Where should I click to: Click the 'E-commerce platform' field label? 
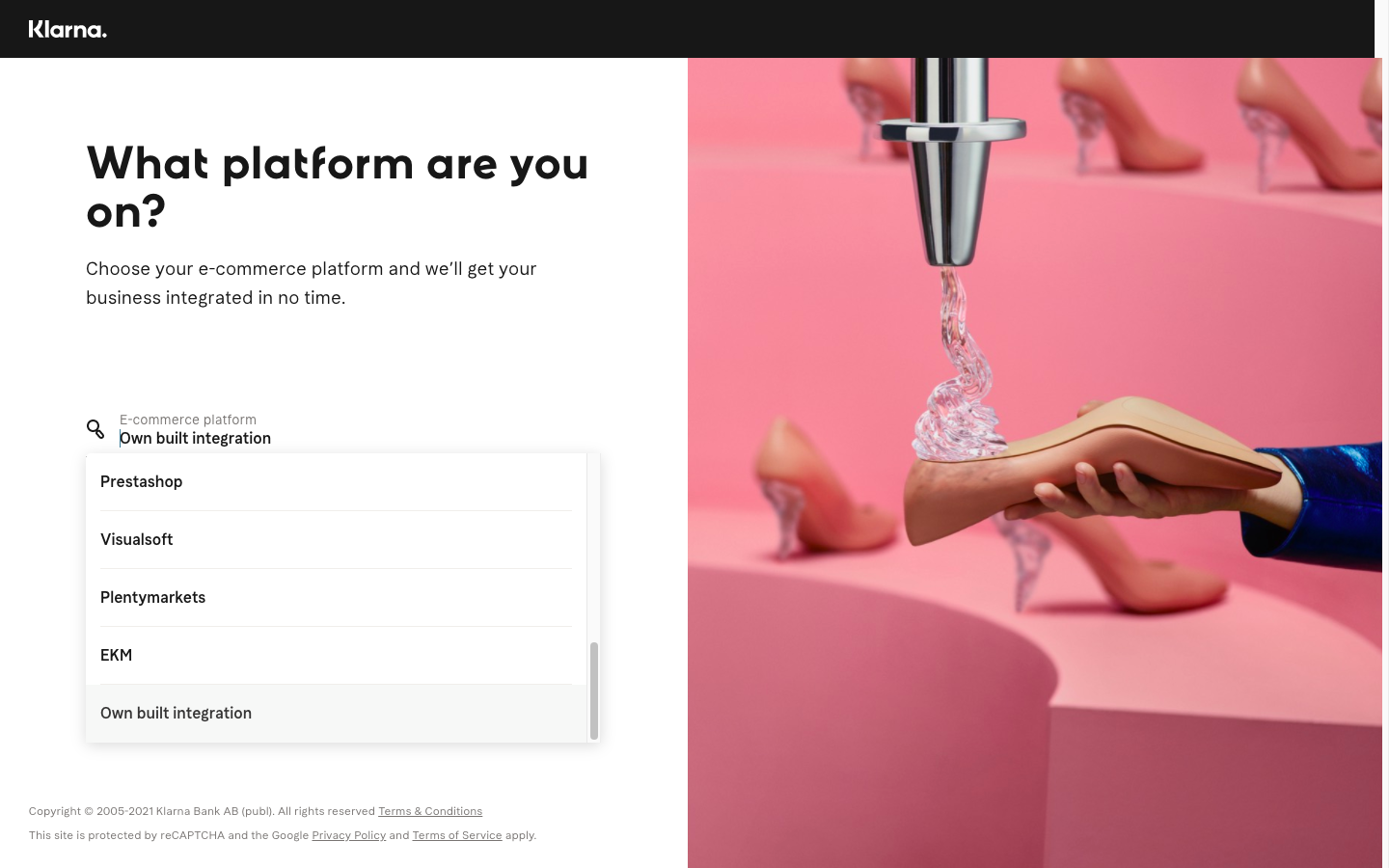click(188, 420)
